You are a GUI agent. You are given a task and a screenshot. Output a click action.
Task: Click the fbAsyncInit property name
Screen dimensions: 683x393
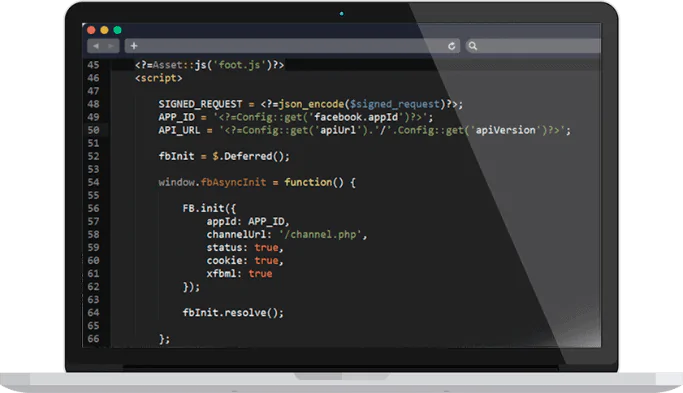pos(233,182)
